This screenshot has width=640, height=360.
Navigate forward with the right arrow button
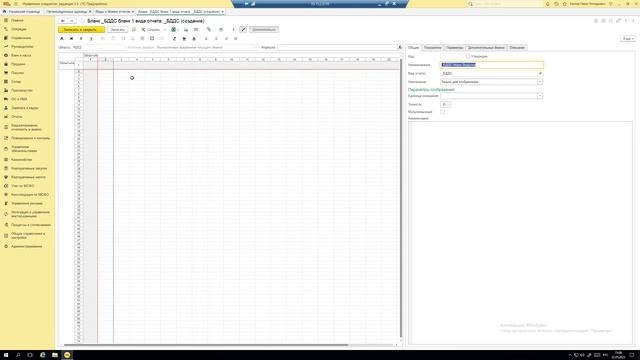tap(71, 20)
